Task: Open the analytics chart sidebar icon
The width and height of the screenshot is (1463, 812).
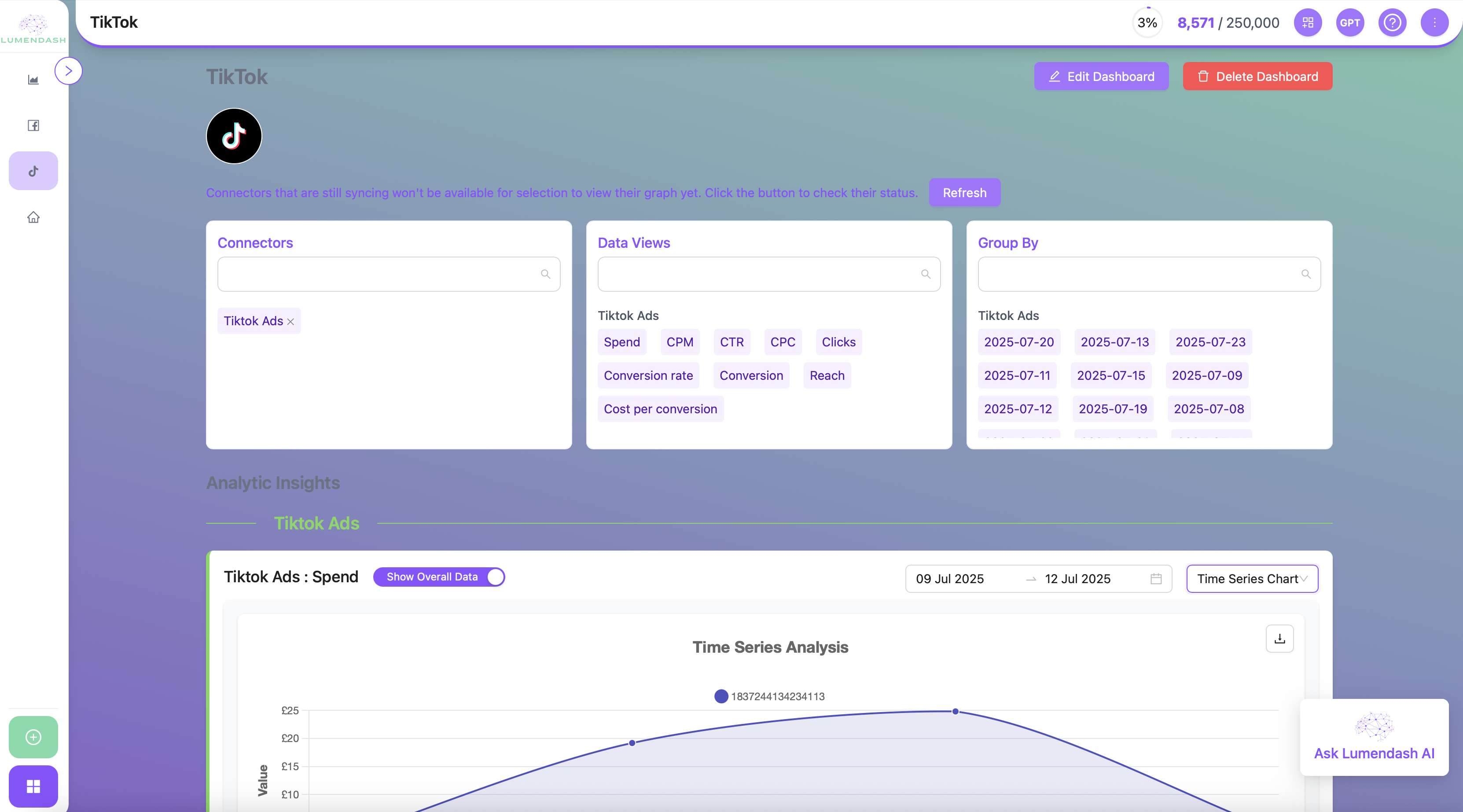Action: pyautogui.click(x=33, y=80)
